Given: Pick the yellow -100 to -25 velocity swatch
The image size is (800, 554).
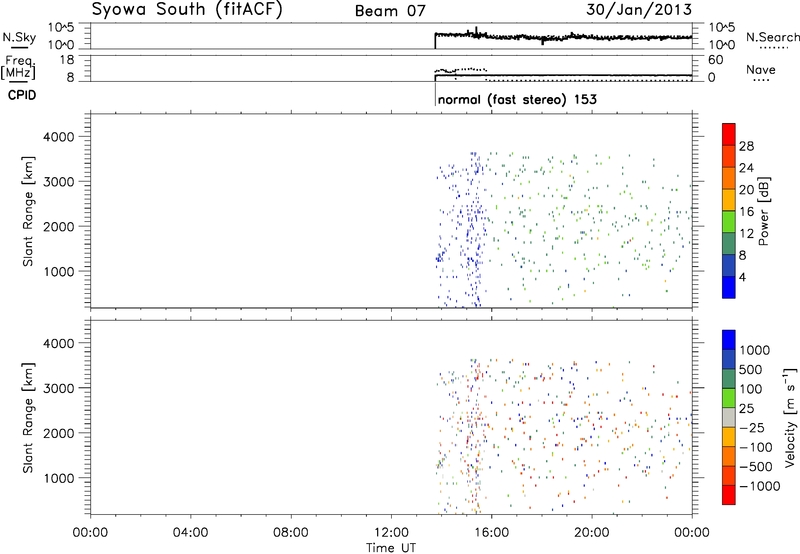Looking at the screenshot, I should [729, 437].
